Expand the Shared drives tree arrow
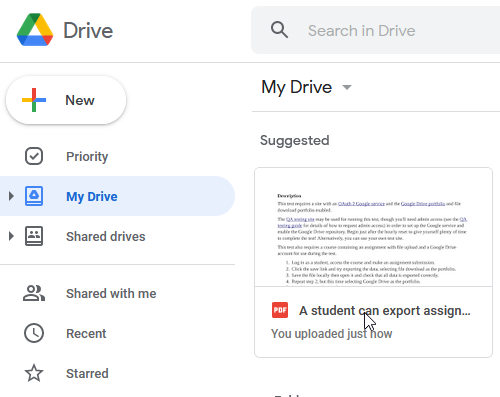Screen dimensions: 500x397 [x=11, y=236]
